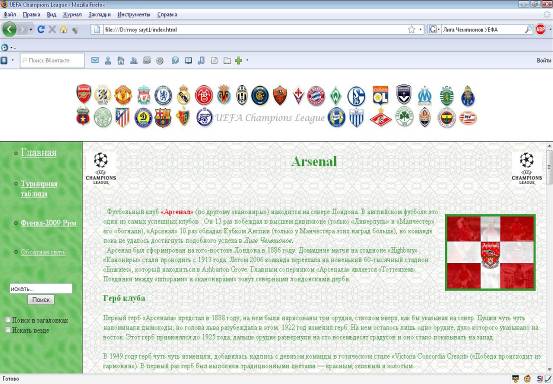Bookmark page with the star icon
Screen dimensions: 553x384
(411, 30)
